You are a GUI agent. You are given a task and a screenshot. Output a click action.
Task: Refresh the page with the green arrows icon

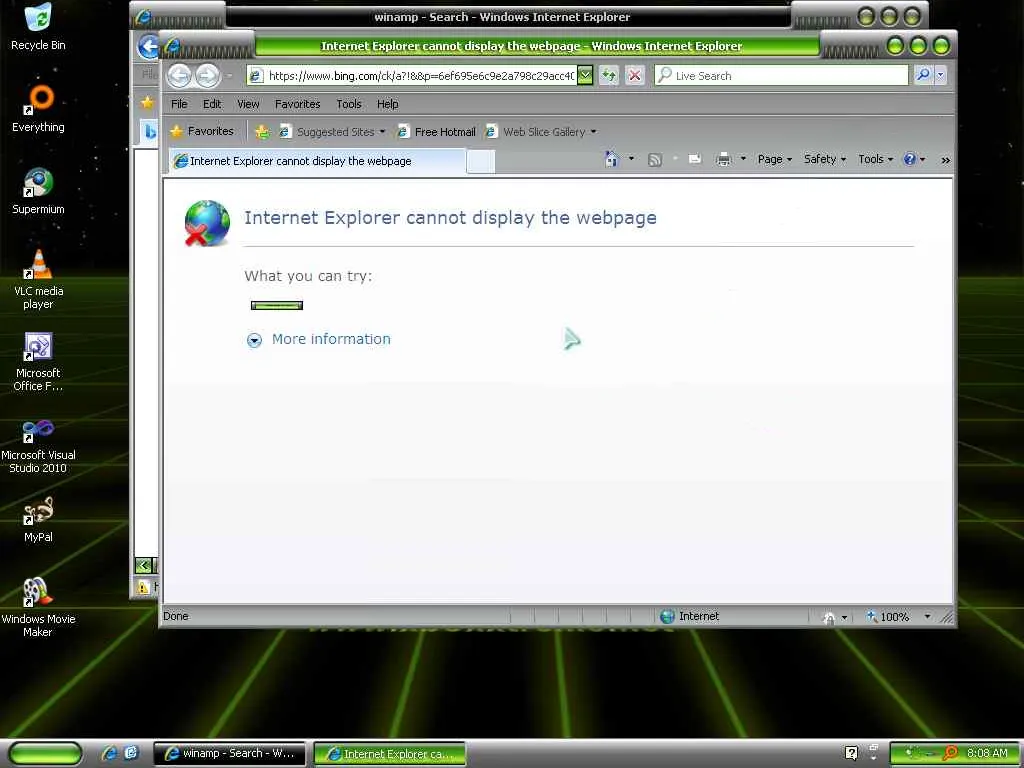[609, 76]
